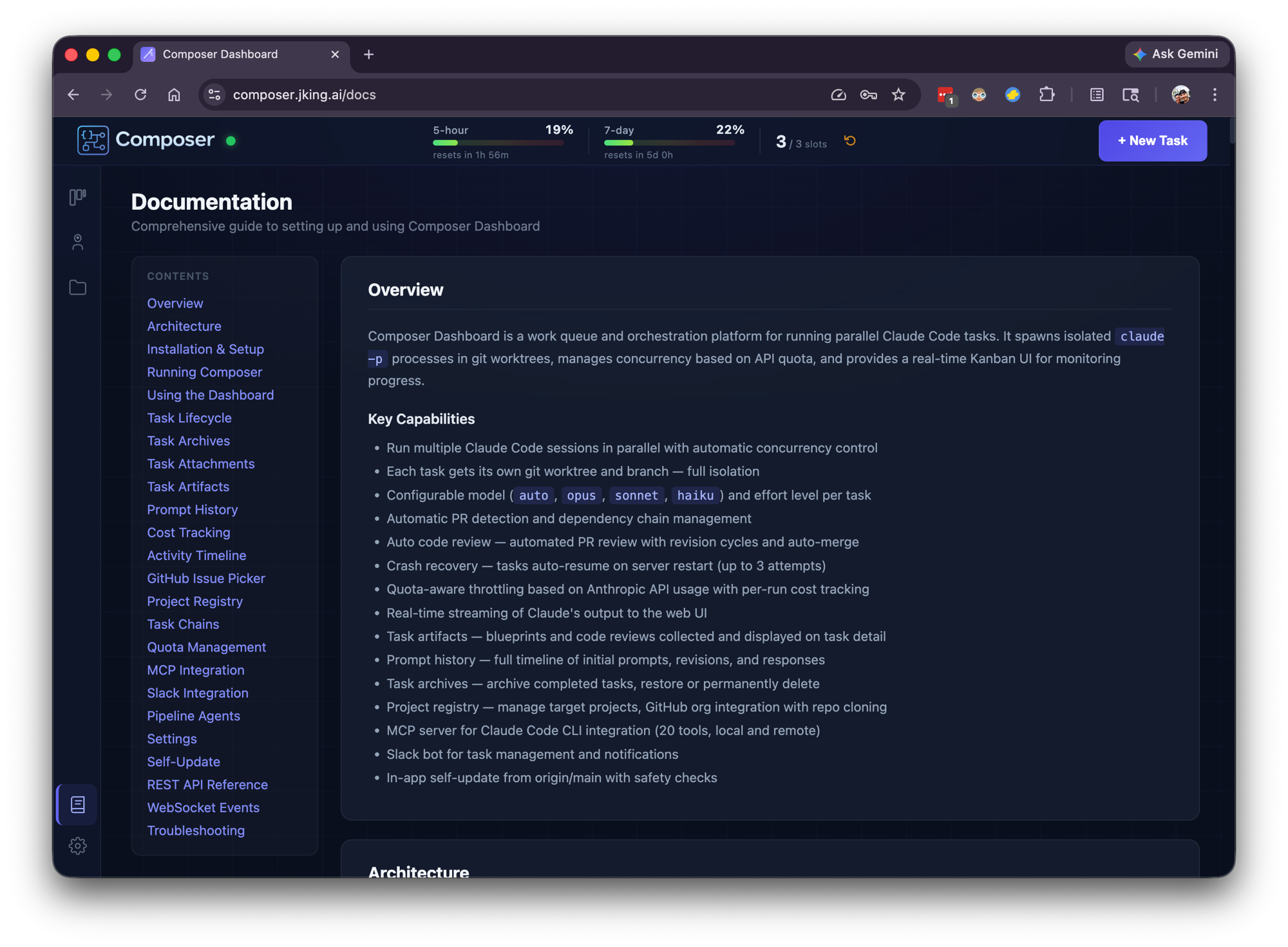Open the tab search side panel icon
The width and height of the screenshot is (1288, 947).
pyautogui.click(x=1131, y=95)
